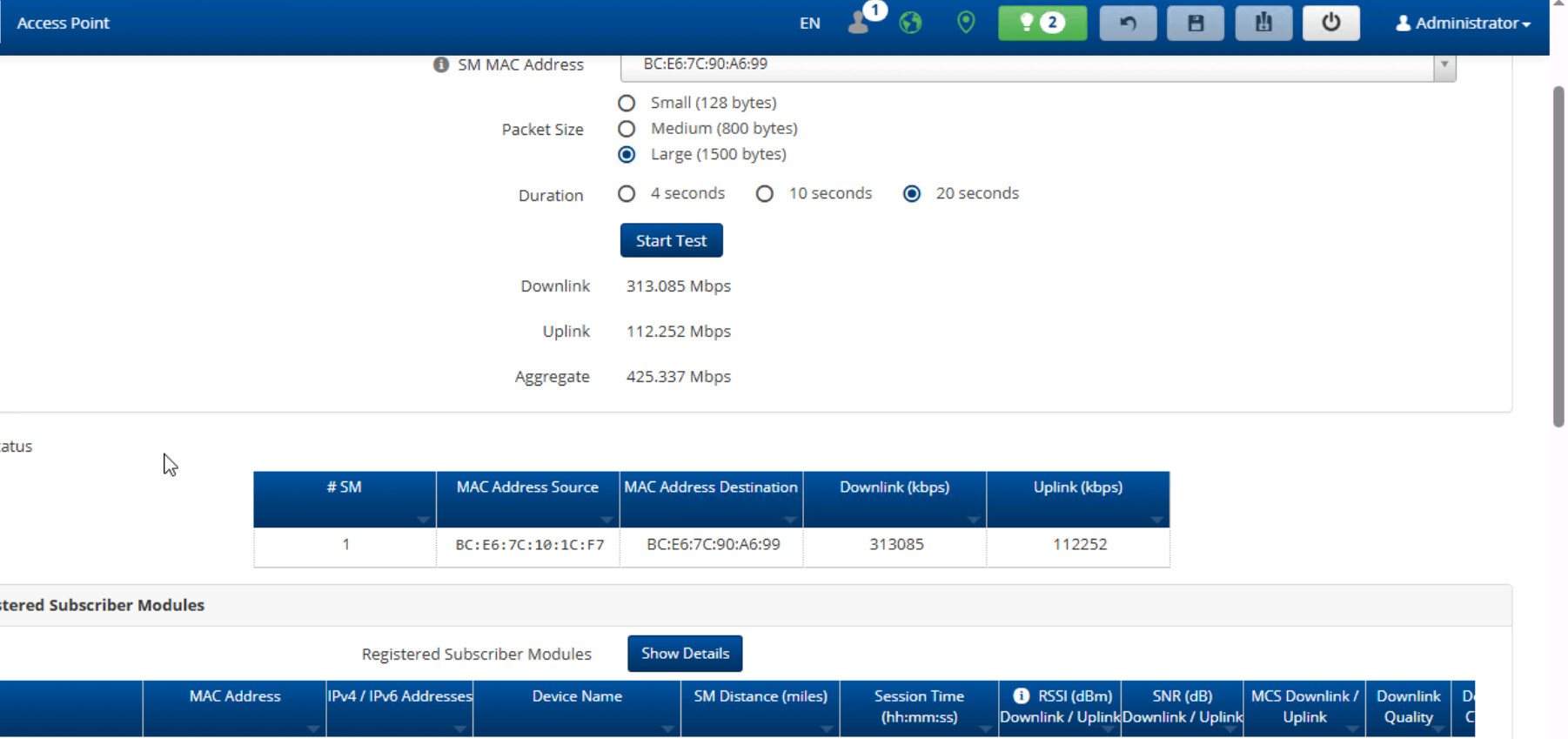Select Medium (800 bytes) packet size
The height and width of the screenshot is (739, 1568).
[x=627, y=129]
